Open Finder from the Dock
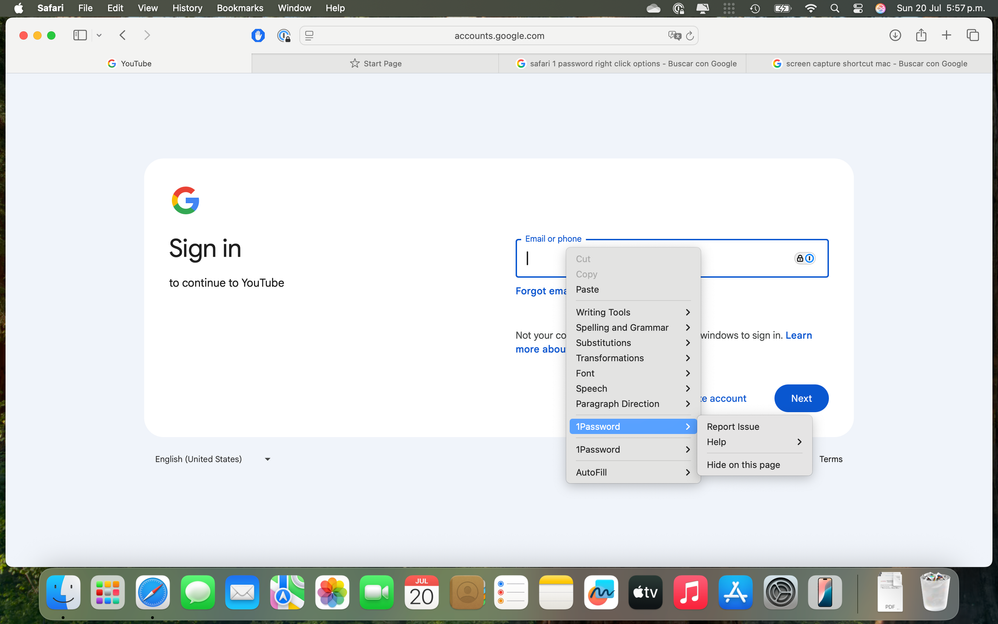Viewport: 998px width, 624px height. pyautogui.click(x=63, y=593)
